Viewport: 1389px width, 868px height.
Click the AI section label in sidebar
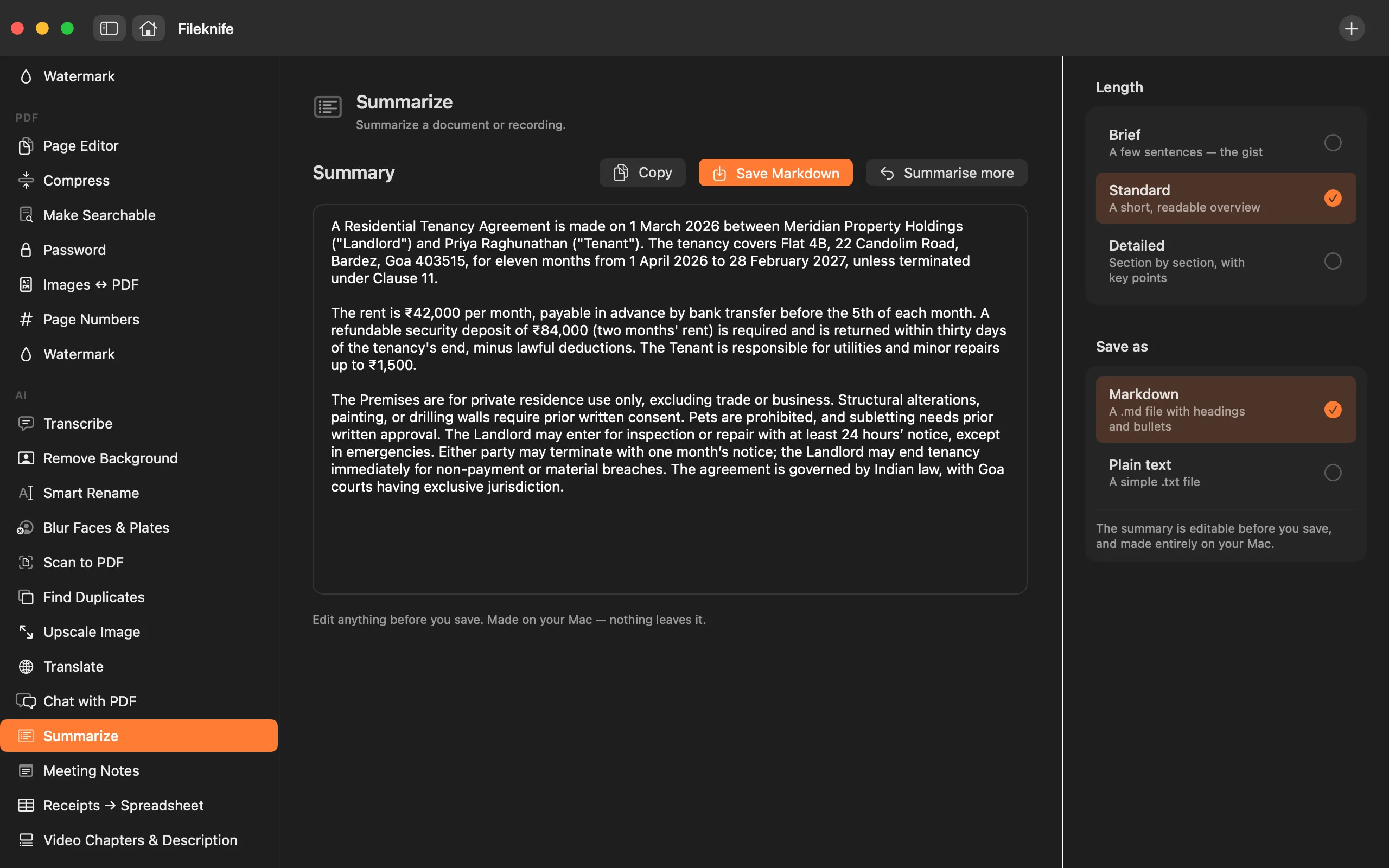(21, 395)
